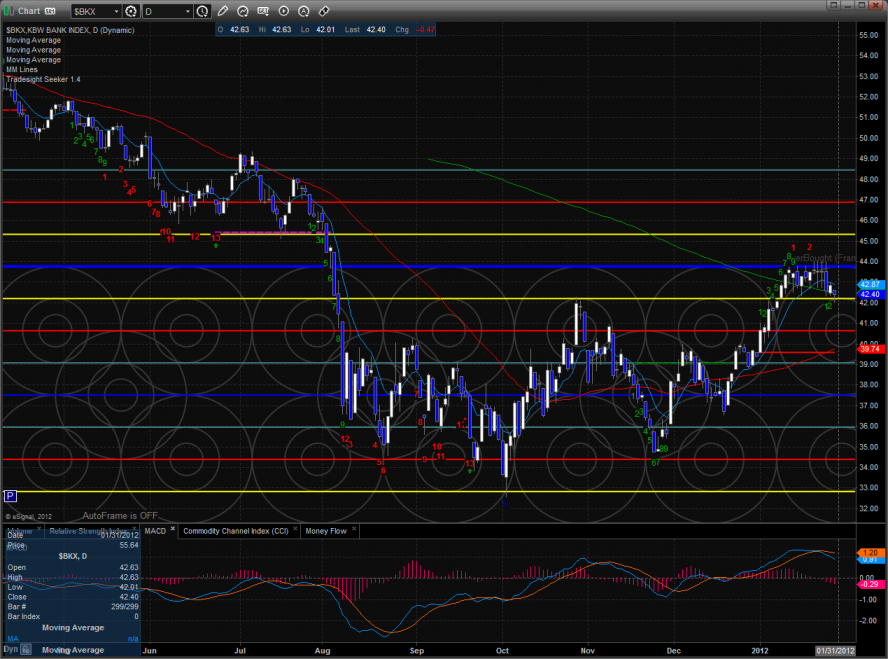
Task: Switch to Commodity Channel Index (CCI) tab
Action: pyautogui.click(x=236, y=531)
